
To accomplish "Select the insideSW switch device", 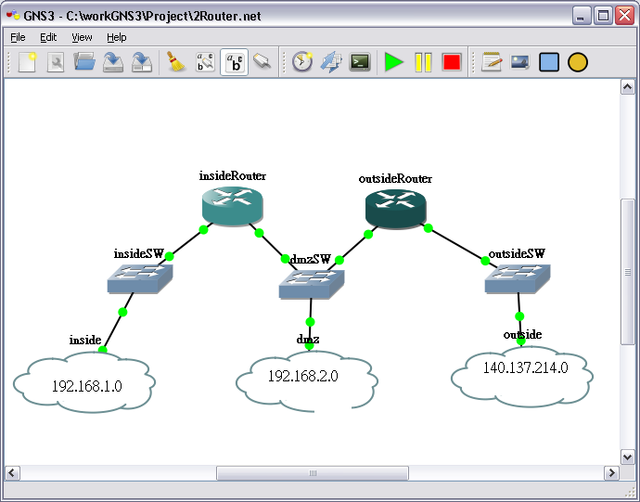I will pyautogui.click(x=140, y=279).
